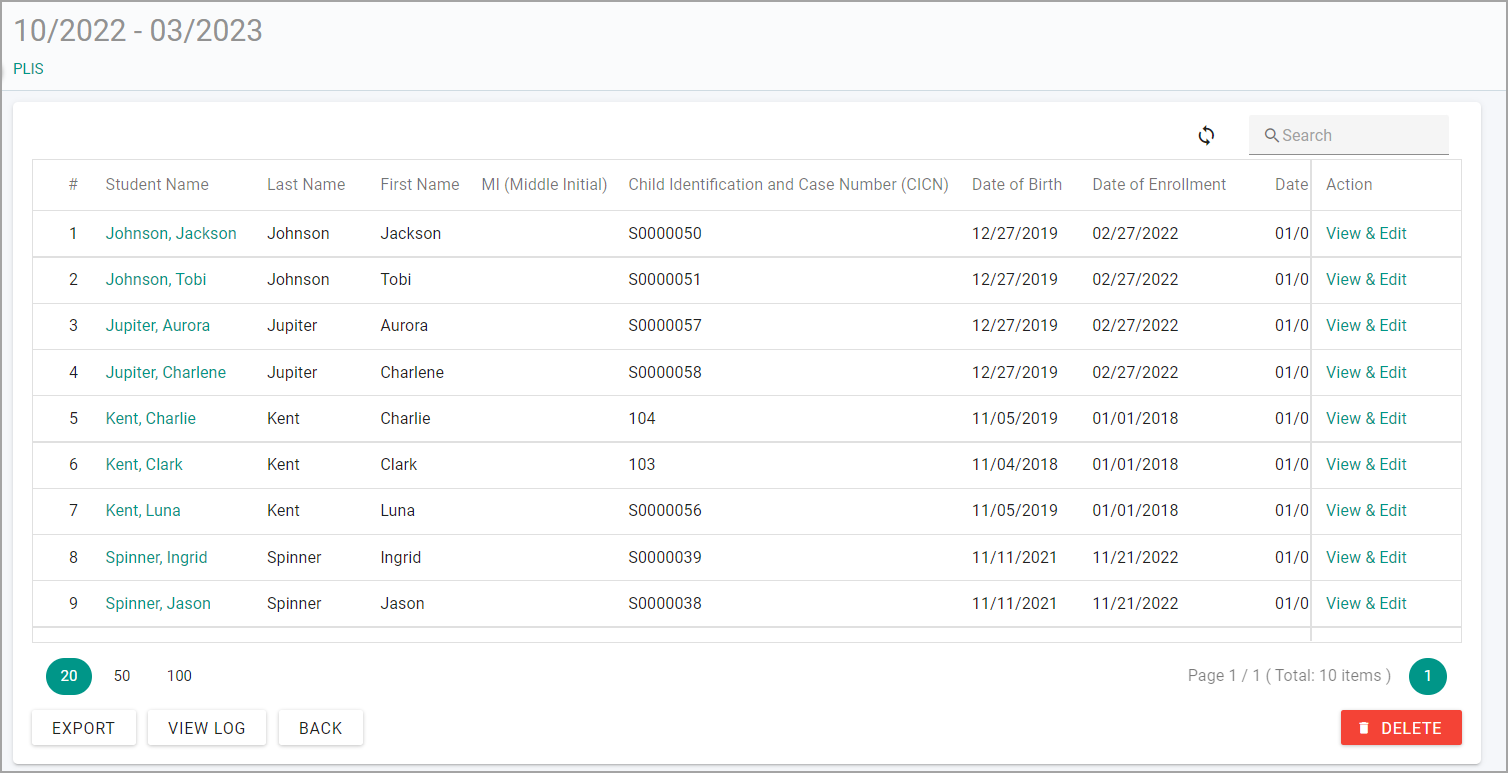Set page size to 100 items
The width and height of the screenshot is (1508, 773).
tap(179, 676)
